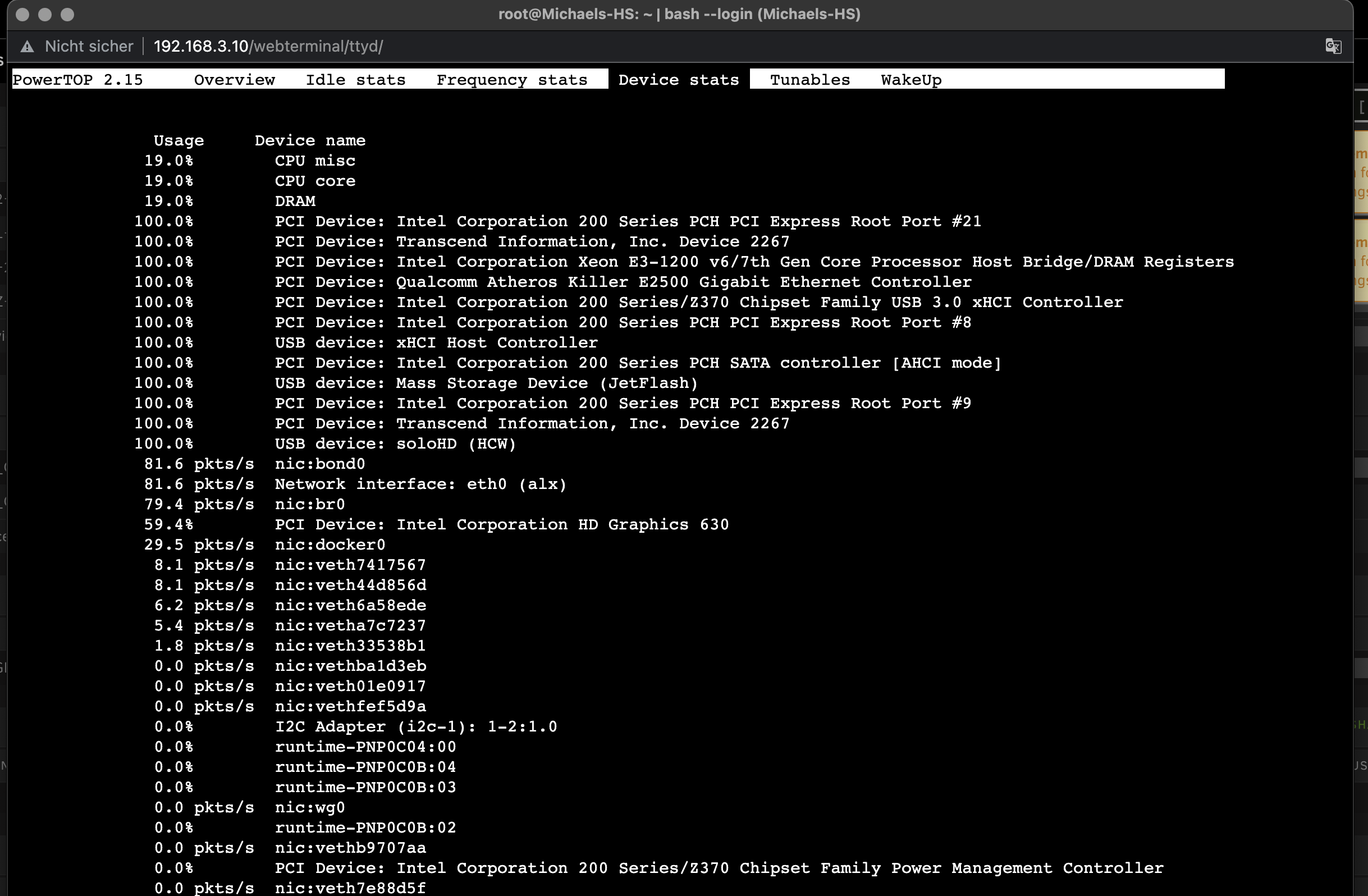Click the URL address field
The width and height of the screenshot is (1368, 896).
(x=268, y=47)
